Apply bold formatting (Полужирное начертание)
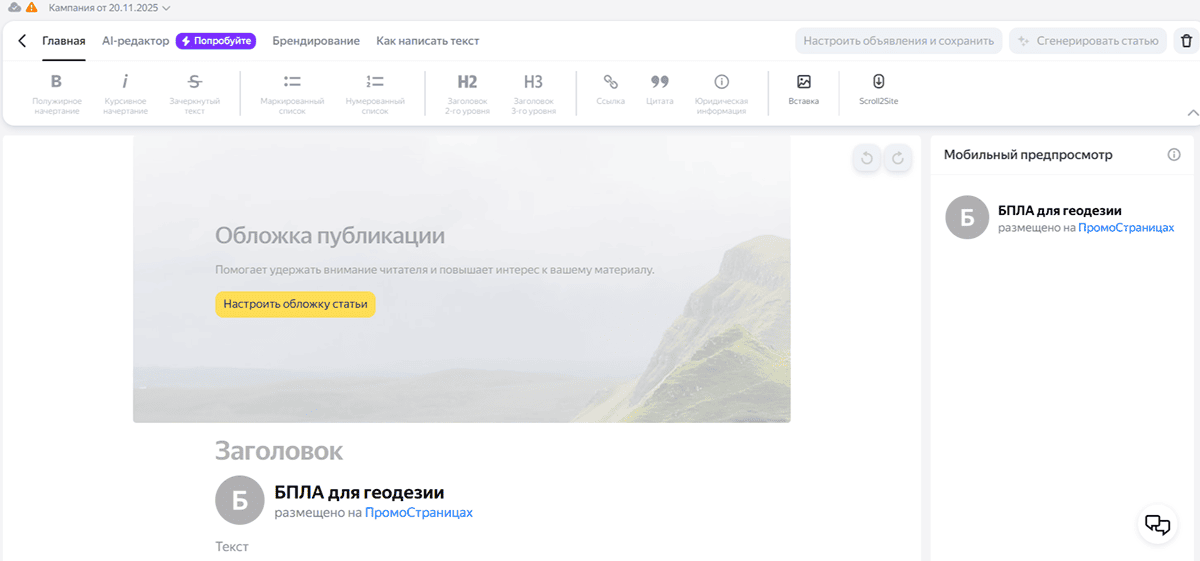 tap(56, 93)
